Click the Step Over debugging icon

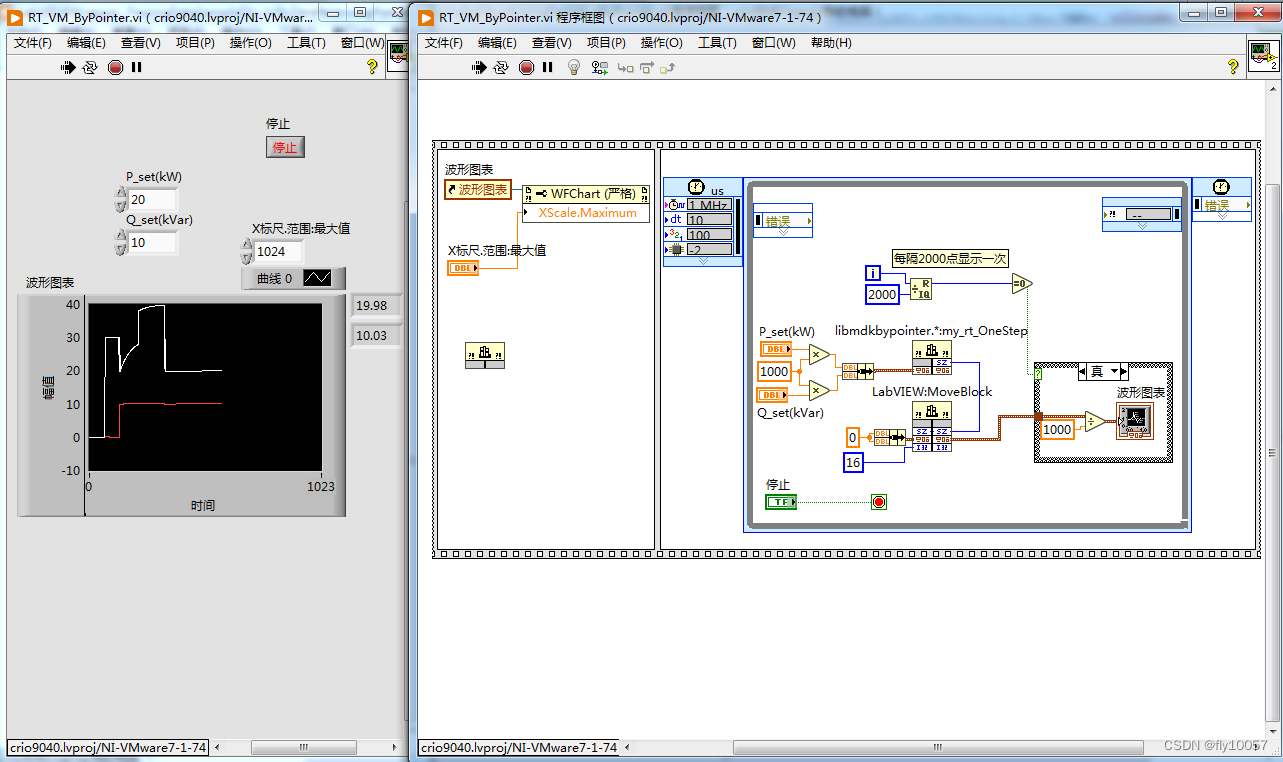coord(645,67)
